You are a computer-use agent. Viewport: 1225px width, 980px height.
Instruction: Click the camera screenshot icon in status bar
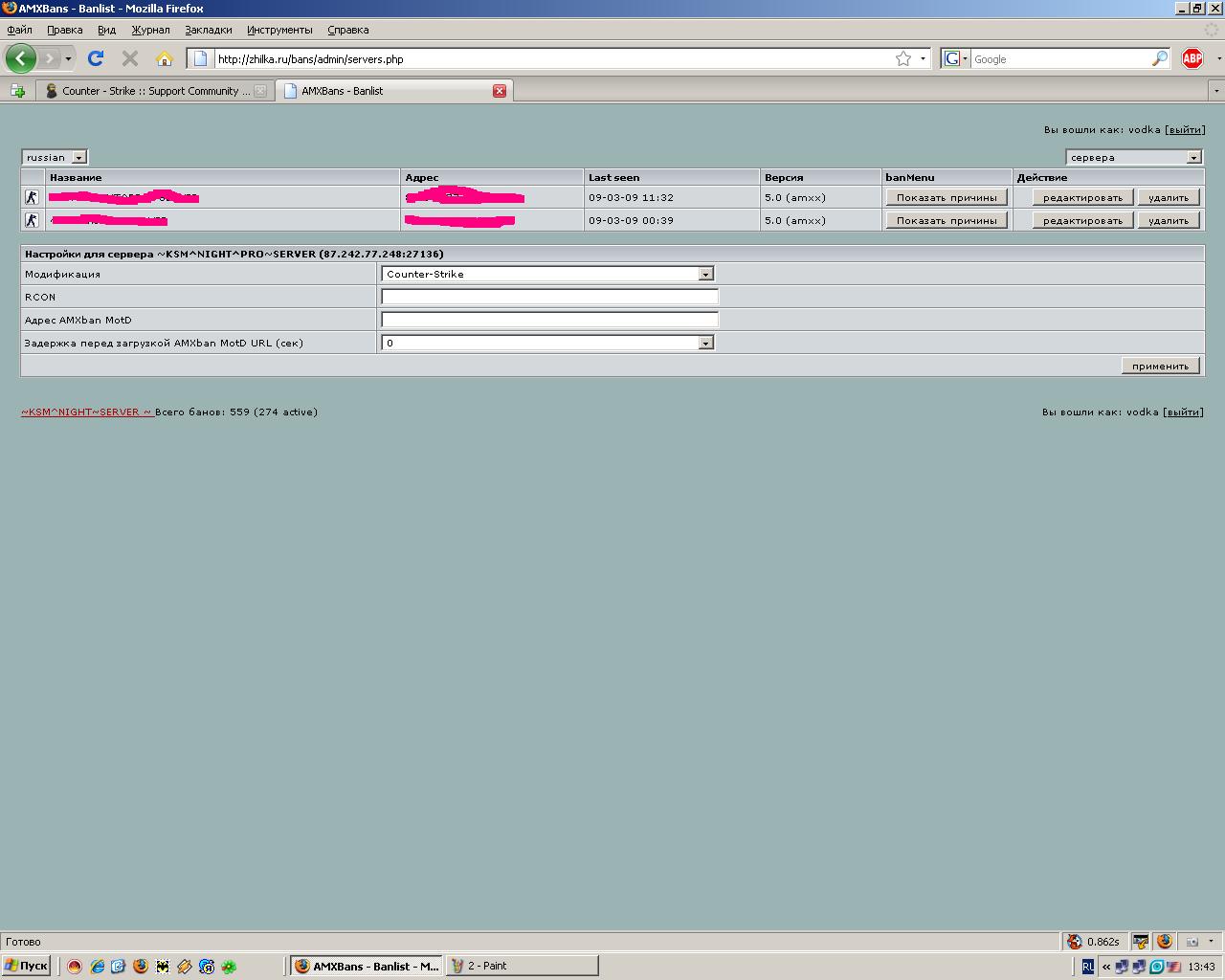pos(1192,942)
